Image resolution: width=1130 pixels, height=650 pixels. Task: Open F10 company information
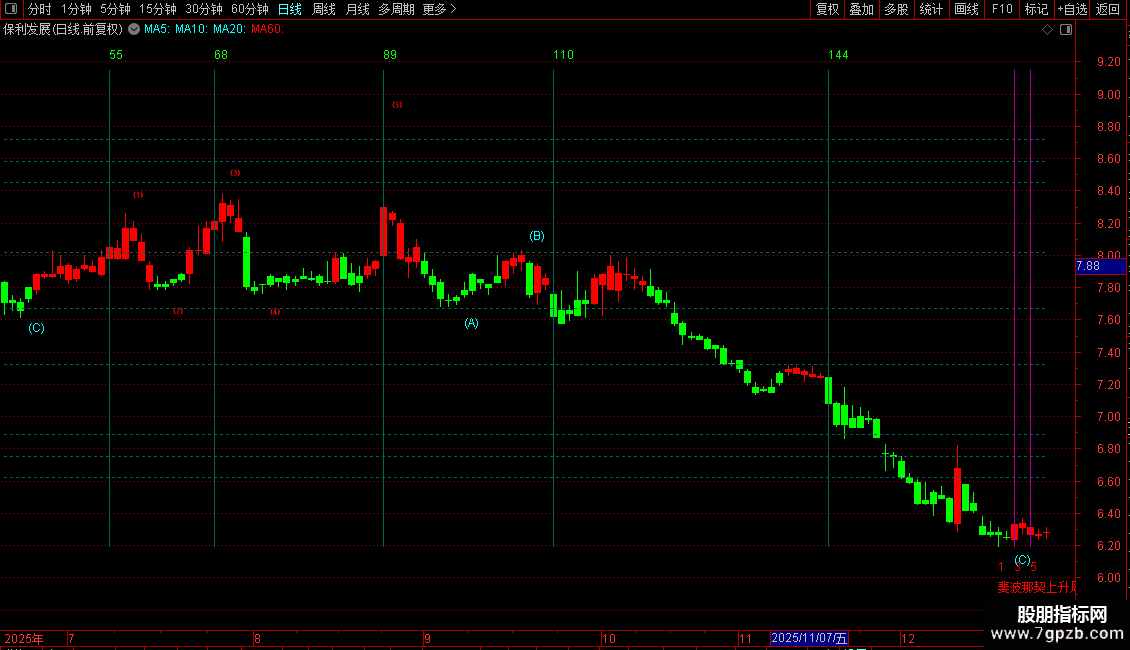click(1002, 9)
